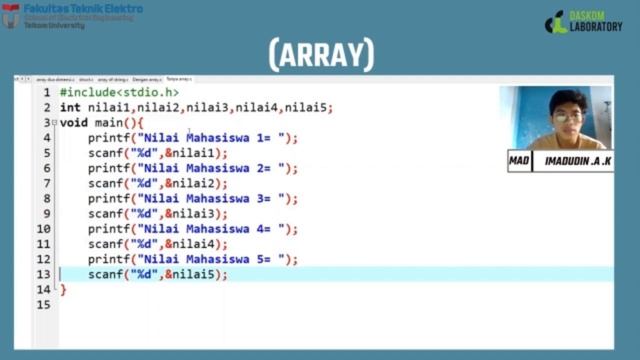Click the scanf &nilai3 line
This screenshot has width=640, height=360.
(158, 214)
